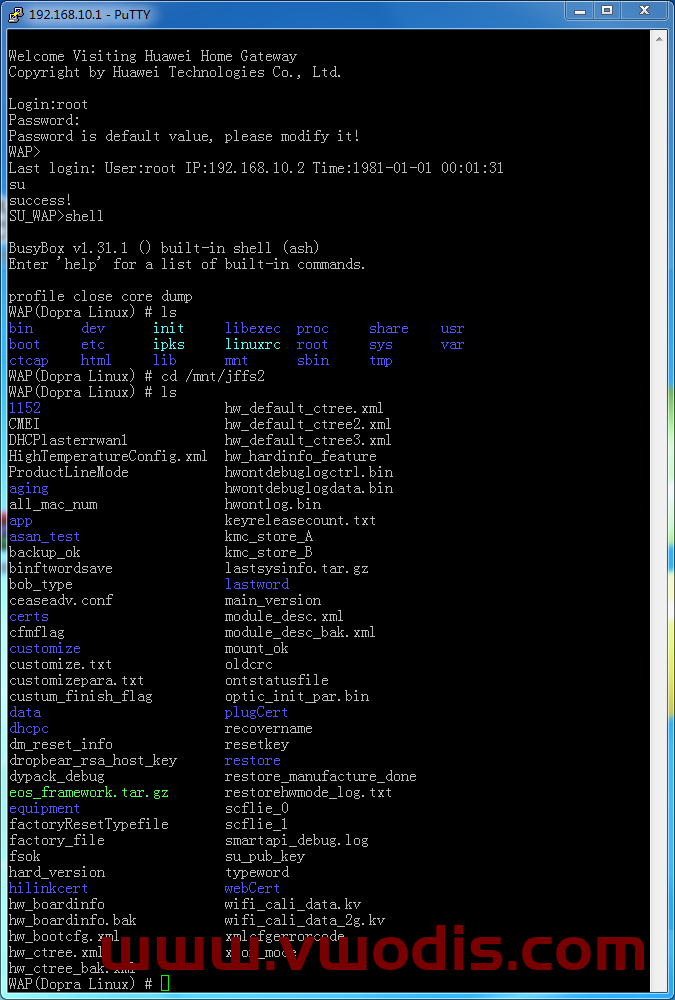Image resolution: width=675 pixels, height=1000 pixels.
Task: Select the 'su_pub_key' file name
Action: [x=265, y=856]
